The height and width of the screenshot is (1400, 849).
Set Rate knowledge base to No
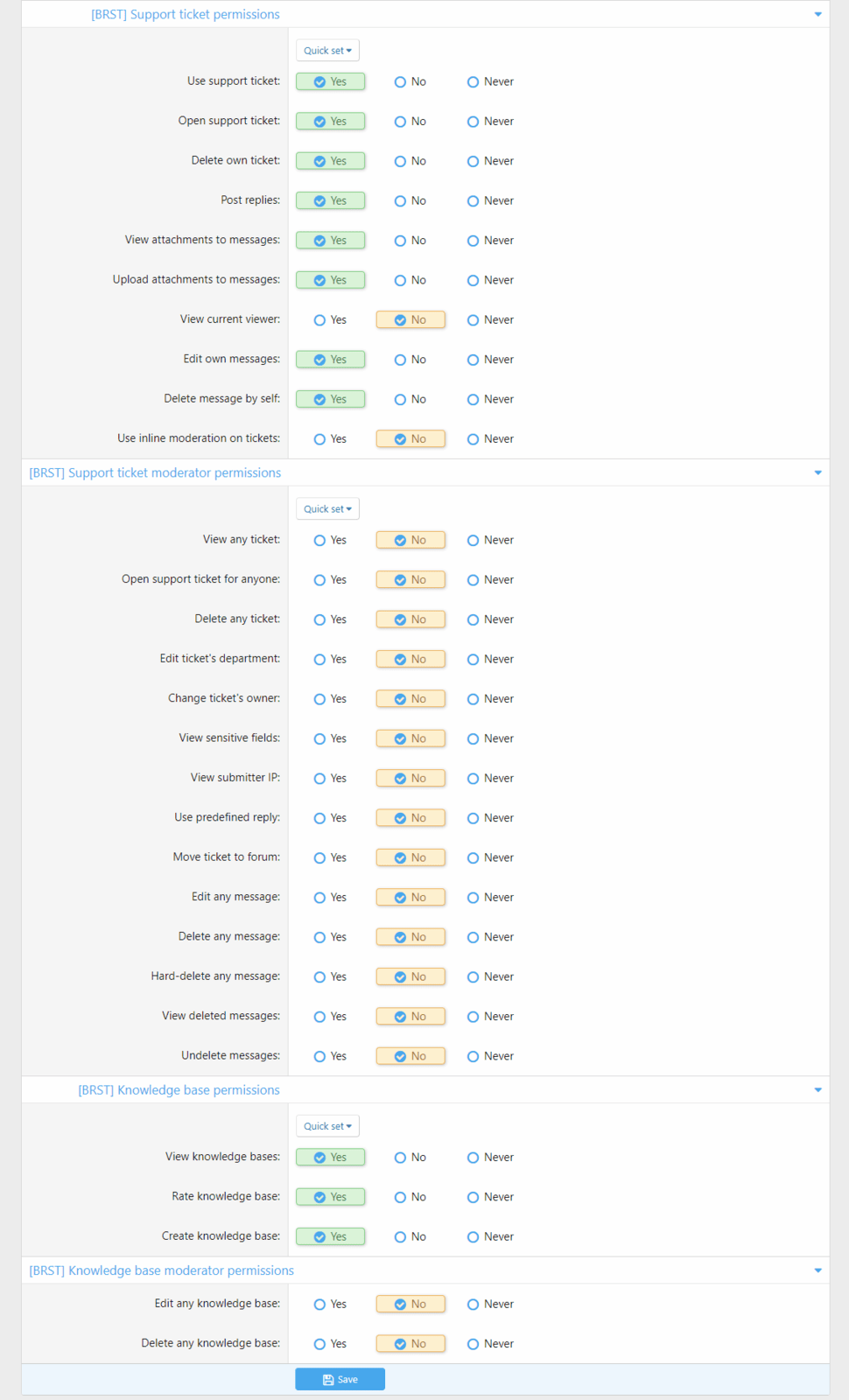pyautogui.click(x=401, y=1198)
